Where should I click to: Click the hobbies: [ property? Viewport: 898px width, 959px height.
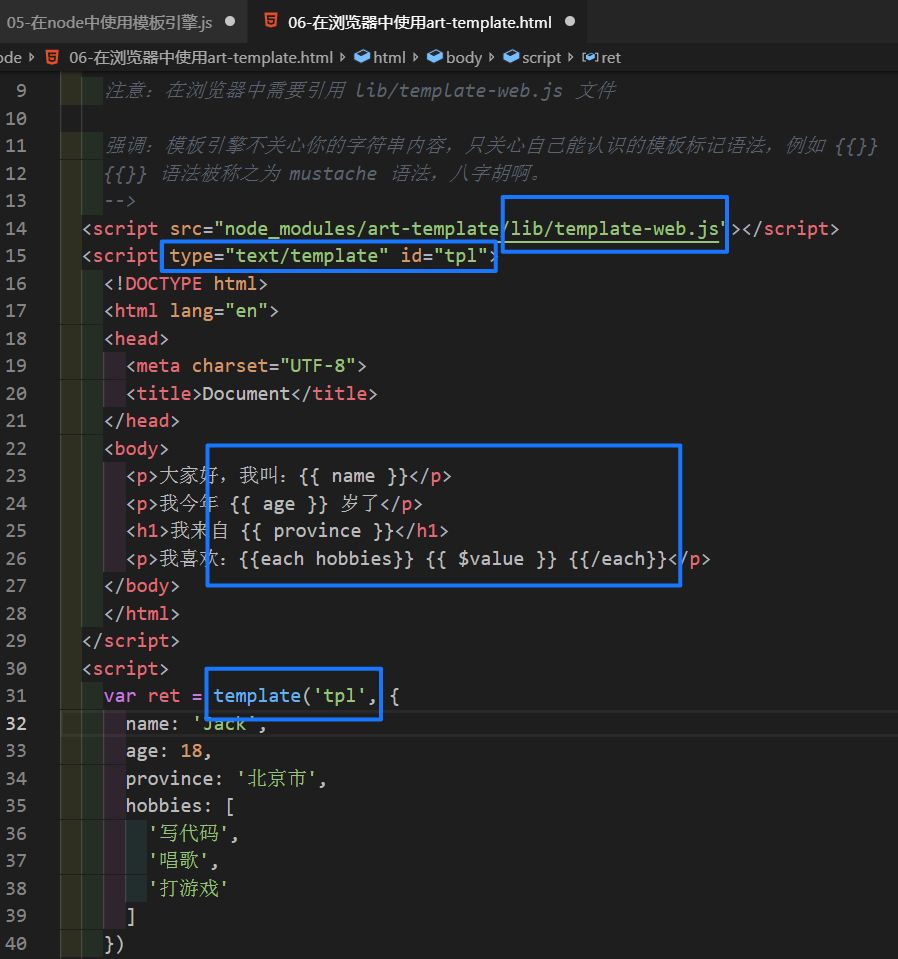pos(180,806)
